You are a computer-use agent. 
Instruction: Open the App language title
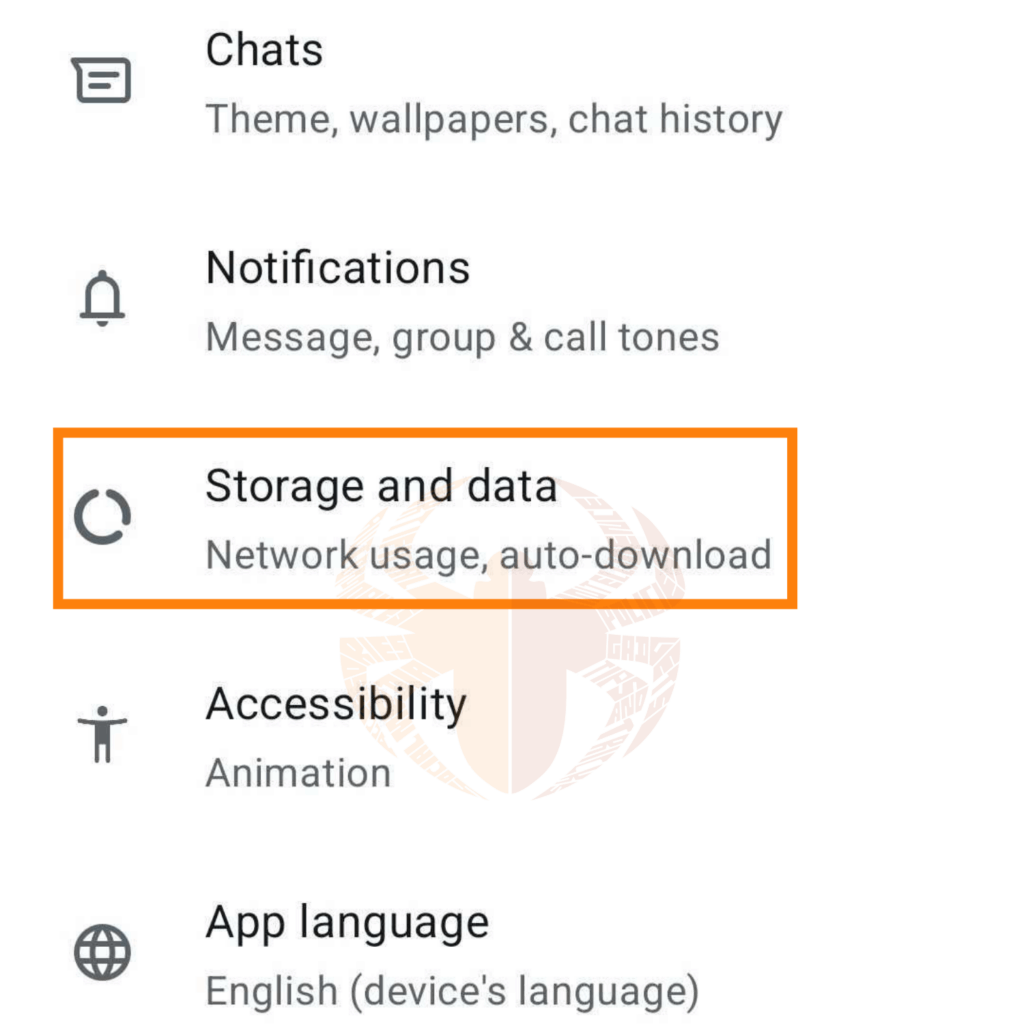(x=347, y=923)
